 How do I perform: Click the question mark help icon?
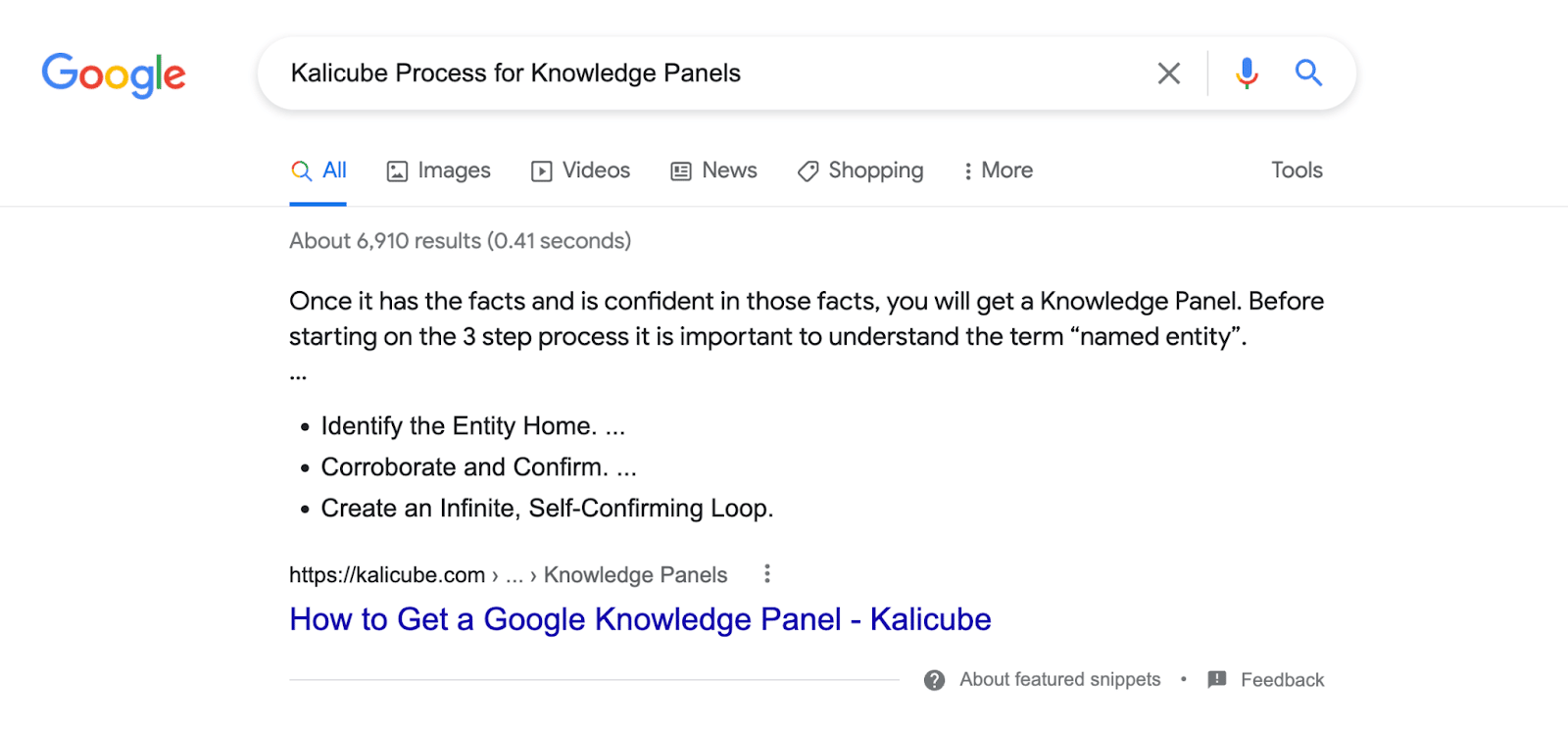(934, 680)
